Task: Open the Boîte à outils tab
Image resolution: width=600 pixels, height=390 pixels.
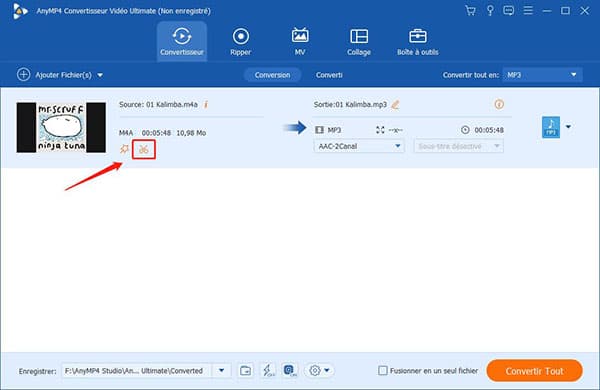Action: coord(417,42)
